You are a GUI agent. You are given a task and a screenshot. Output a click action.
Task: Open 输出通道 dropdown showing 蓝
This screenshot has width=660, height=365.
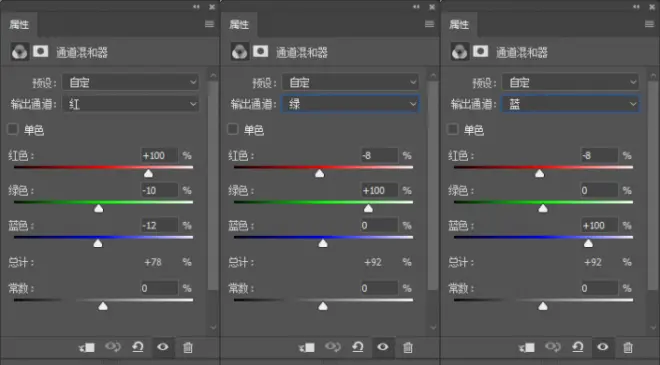(571, 104)
